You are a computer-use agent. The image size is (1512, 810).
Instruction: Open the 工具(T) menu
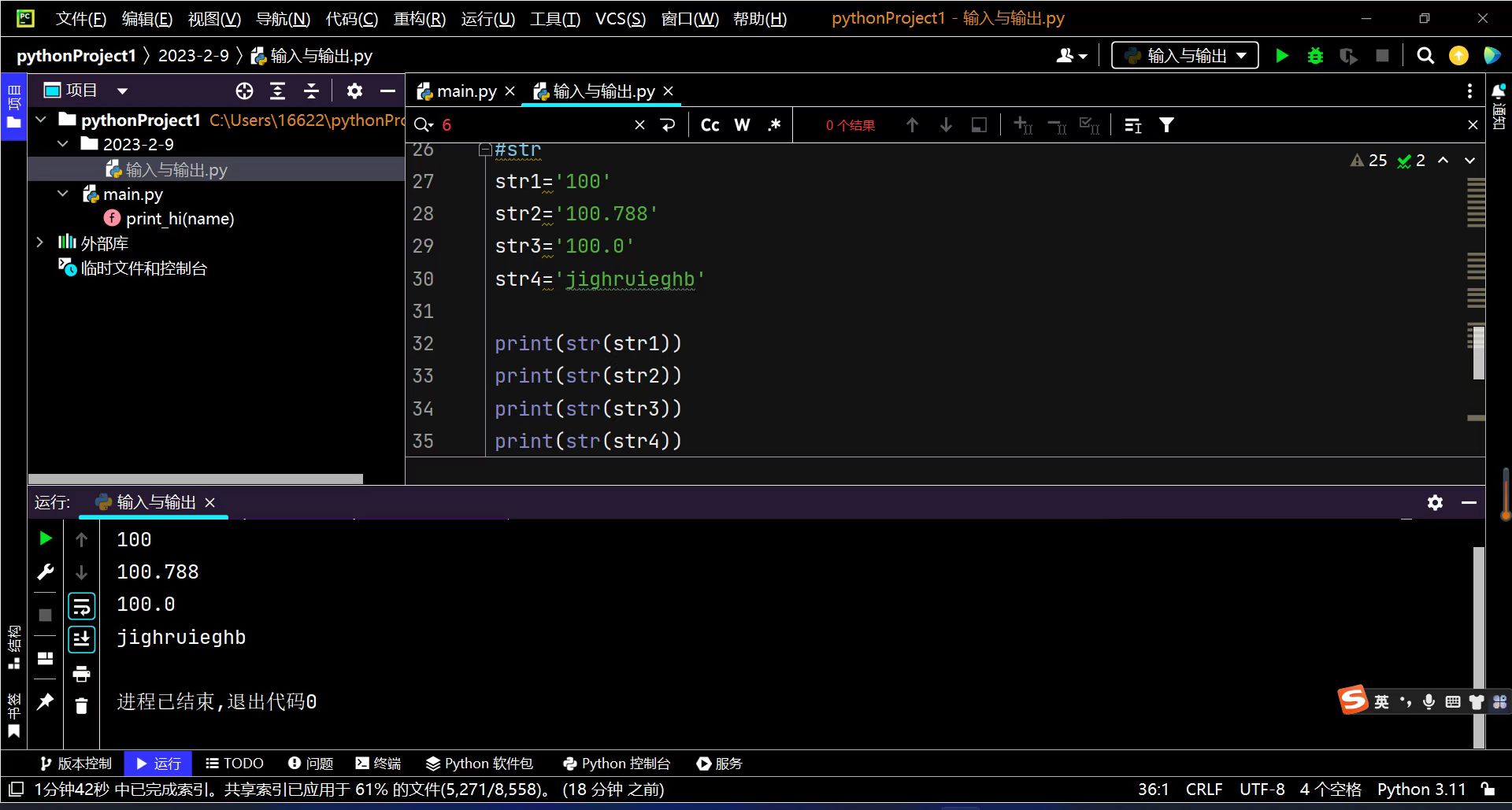click(x=554, y=19)
